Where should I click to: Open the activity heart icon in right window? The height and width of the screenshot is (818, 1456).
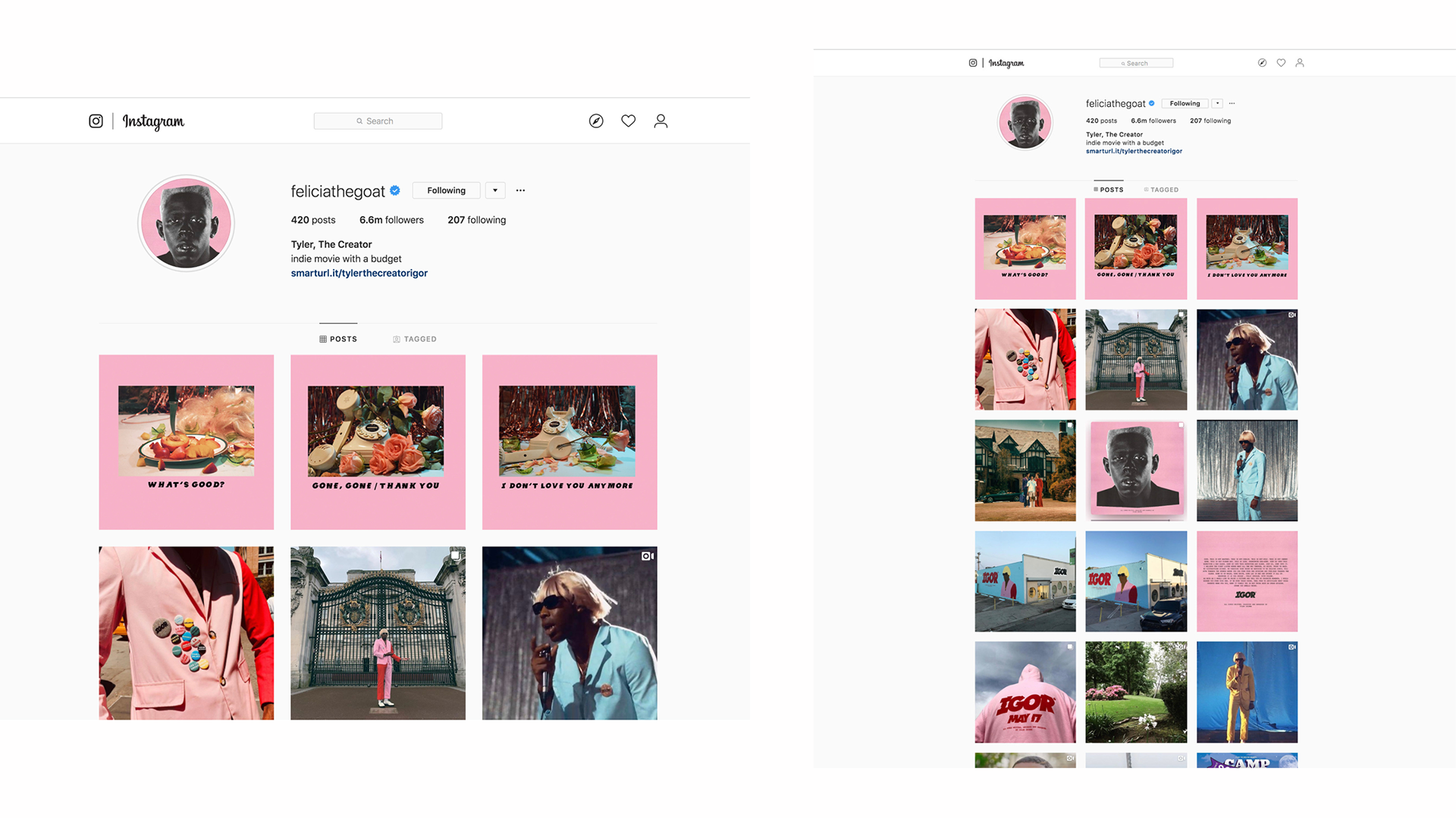1281,63
